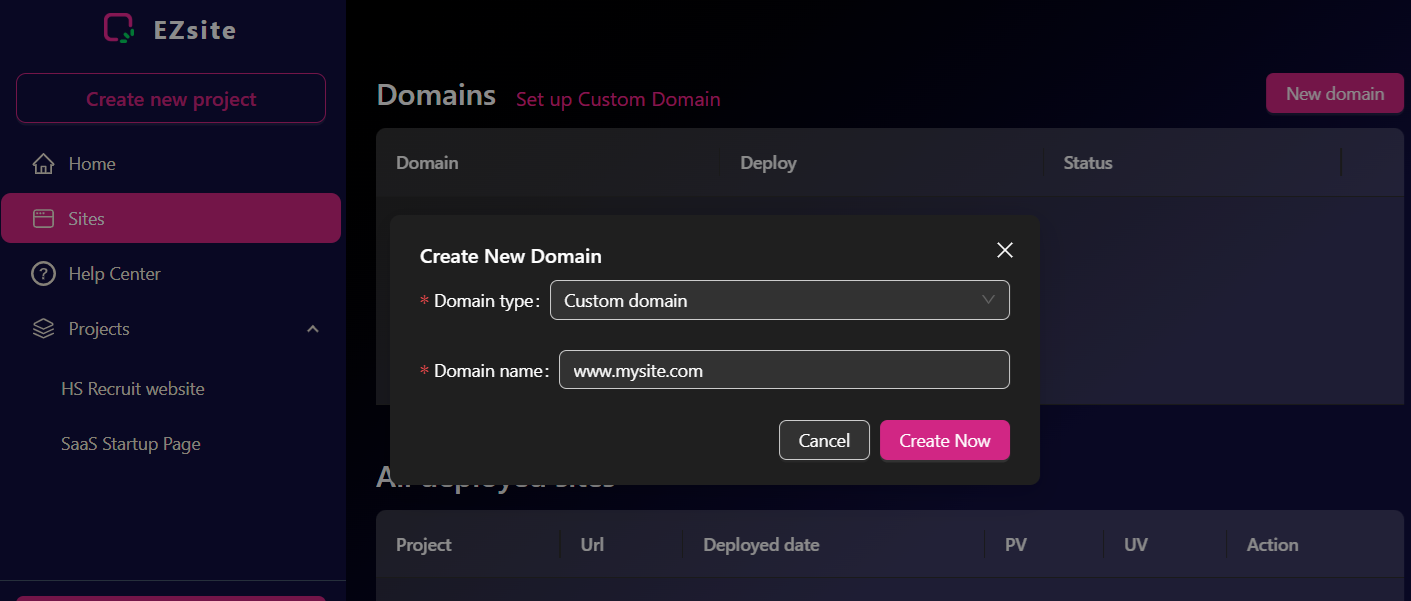Cancel the new domain creation
Image resolution: width=1411 pixels, height=601 pixels.
(824, 441)
